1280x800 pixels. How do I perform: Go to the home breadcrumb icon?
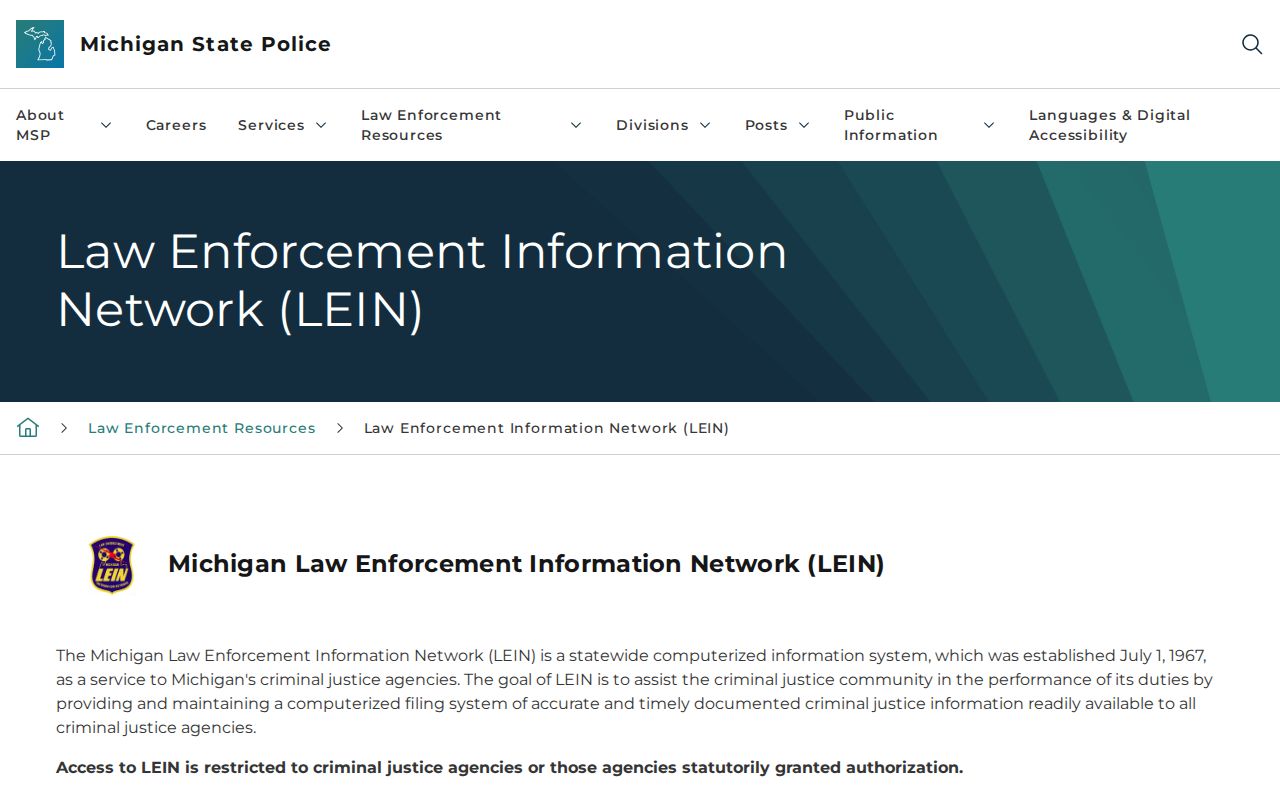pos(28,428)
